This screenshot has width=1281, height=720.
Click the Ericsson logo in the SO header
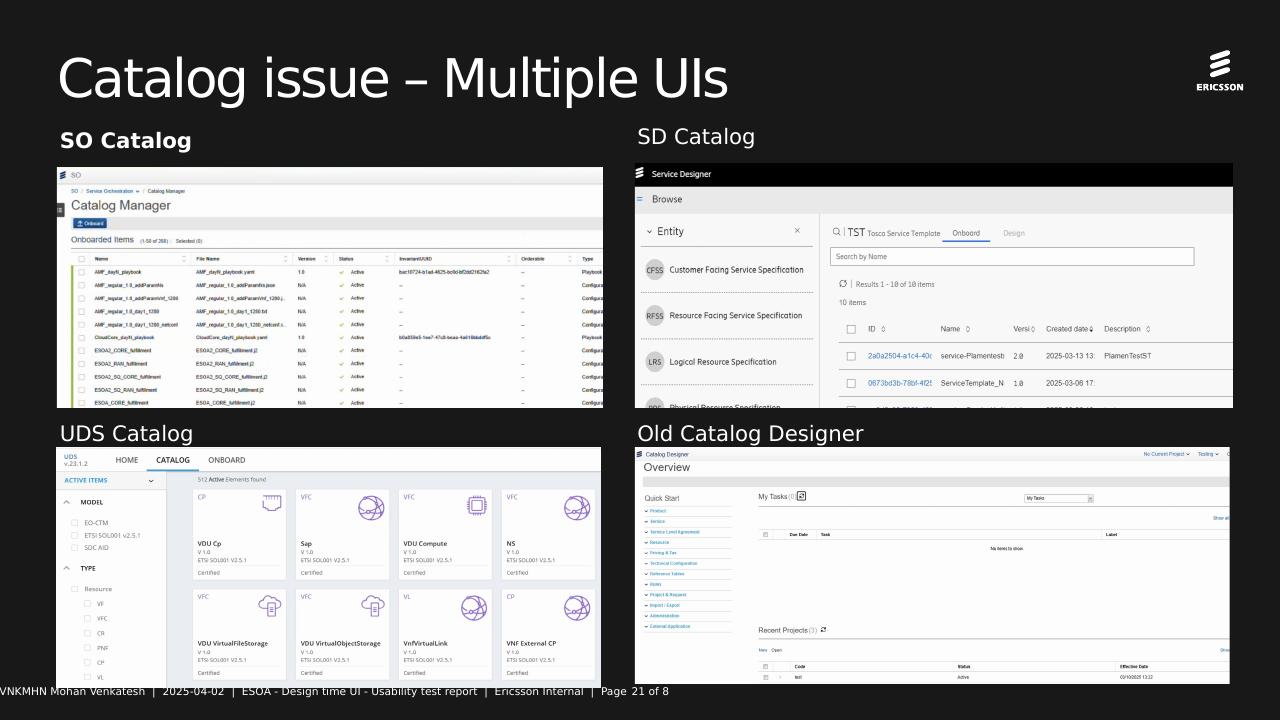[x=64, y=175]
